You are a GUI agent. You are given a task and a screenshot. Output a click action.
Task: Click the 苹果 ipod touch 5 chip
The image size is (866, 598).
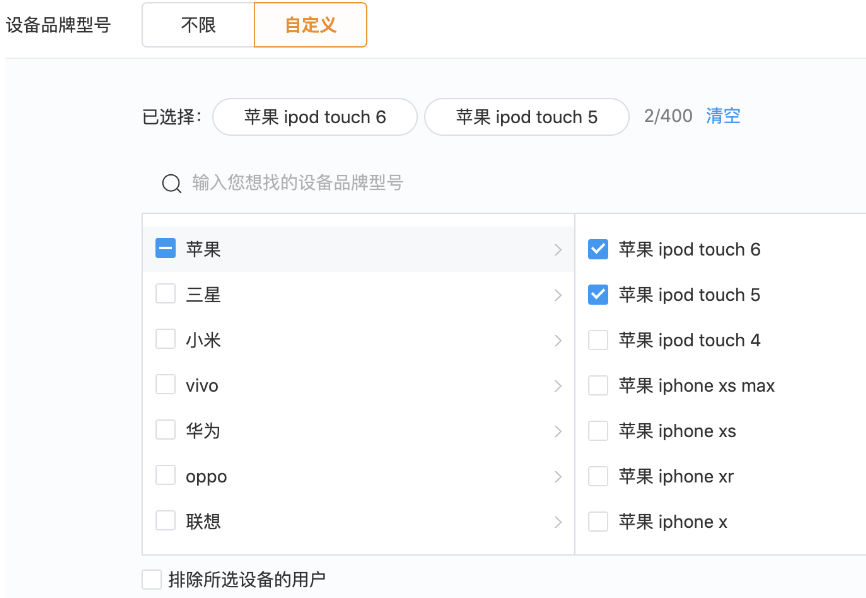pyautogui.click(x=527, y=117)
